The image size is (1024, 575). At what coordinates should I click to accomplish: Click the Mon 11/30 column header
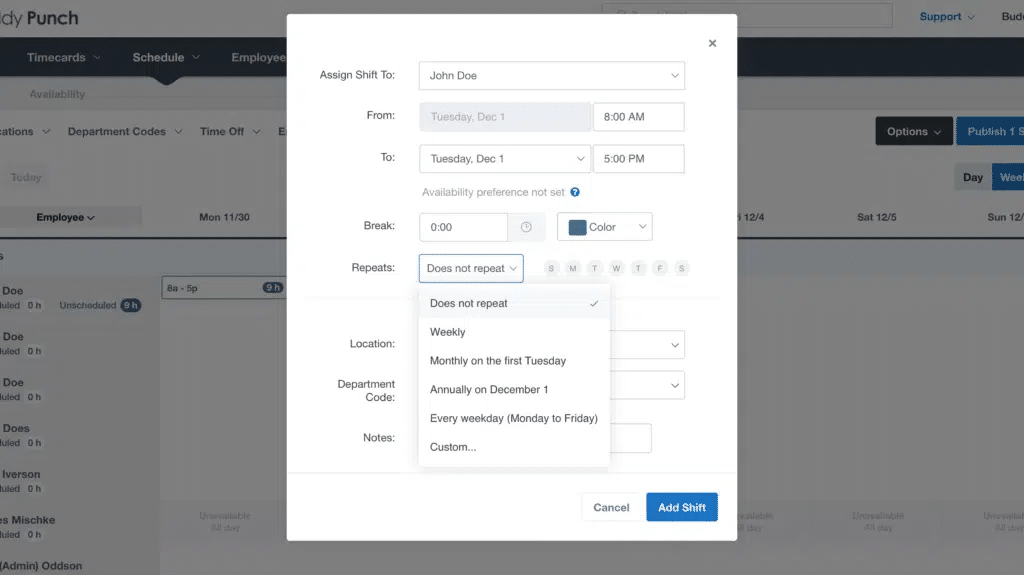(224, 218)
